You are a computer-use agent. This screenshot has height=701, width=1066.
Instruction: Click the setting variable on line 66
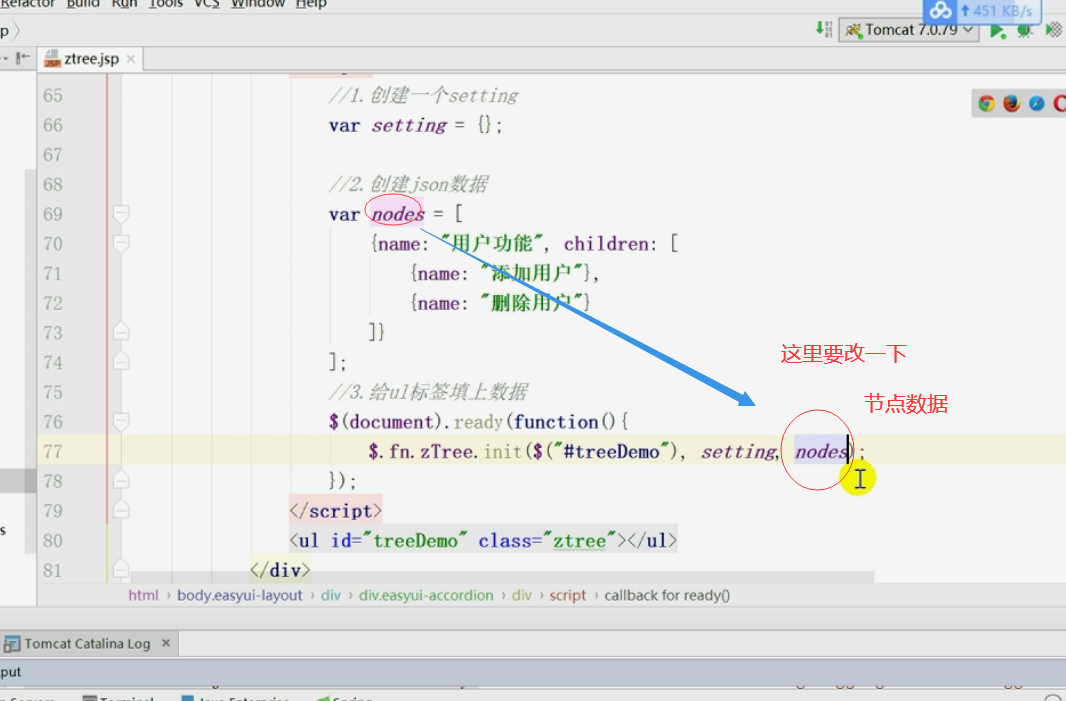409,125
